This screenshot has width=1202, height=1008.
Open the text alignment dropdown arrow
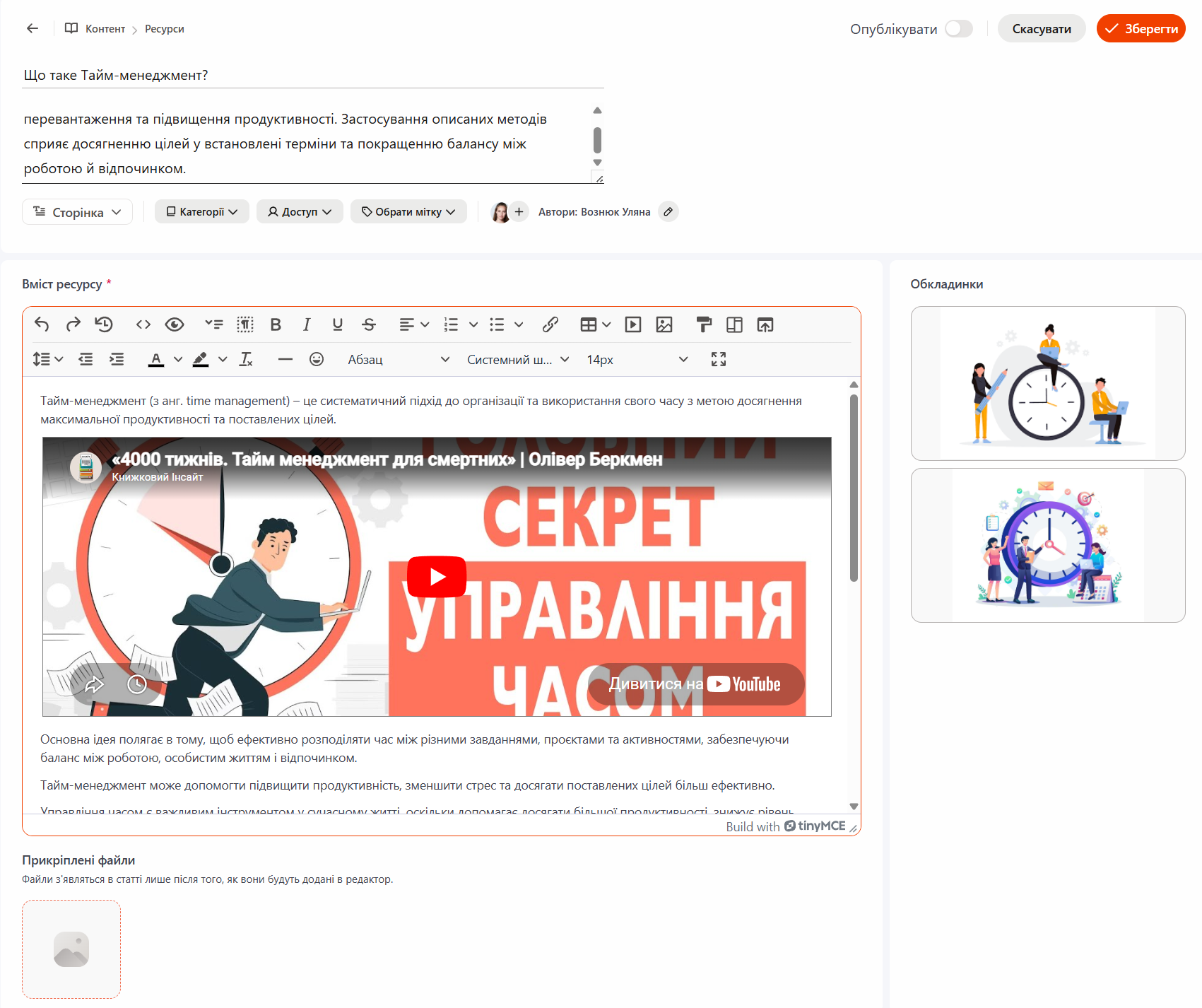click(x=425, y=324)
